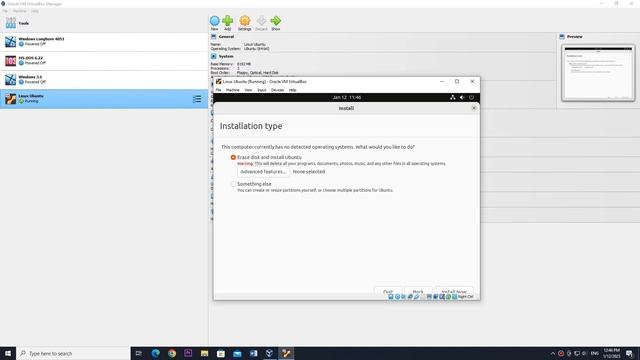Open the Tools icon in VirtualBox Manager
640x360 pixels.
click(x=11, y=23)
